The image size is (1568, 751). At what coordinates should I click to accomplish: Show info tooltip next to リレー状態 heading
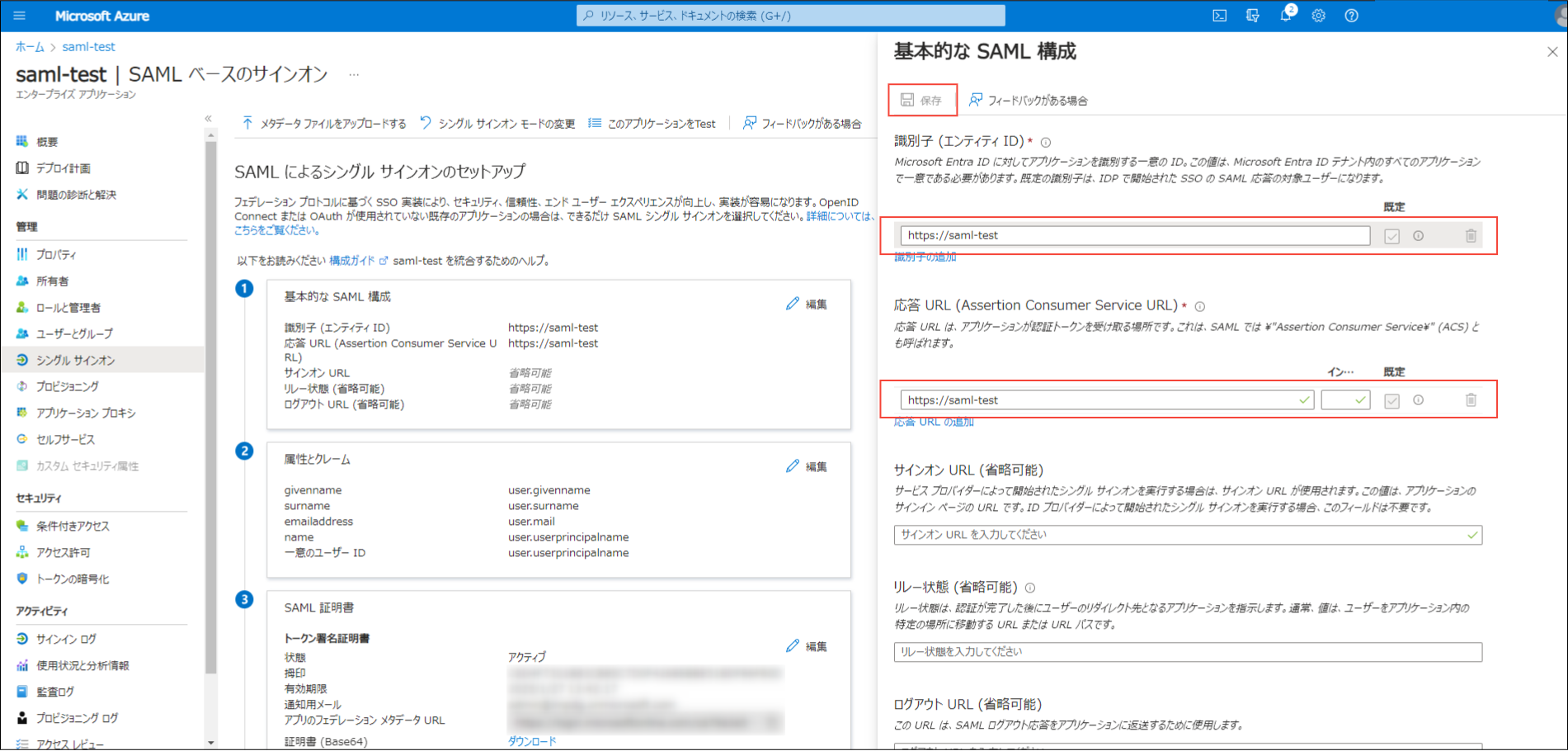coord(1030,588)
